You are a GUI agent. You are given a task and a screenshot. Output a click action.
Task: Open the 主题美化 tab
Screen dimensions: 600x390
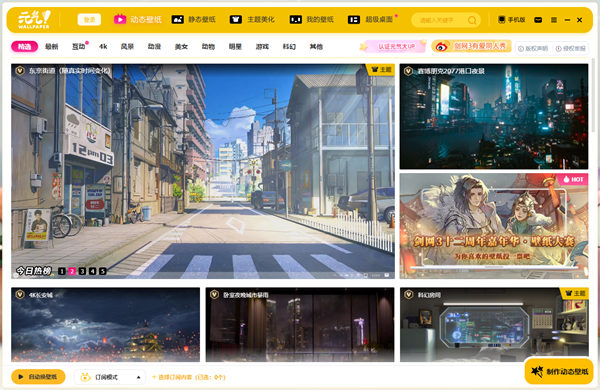252,20
